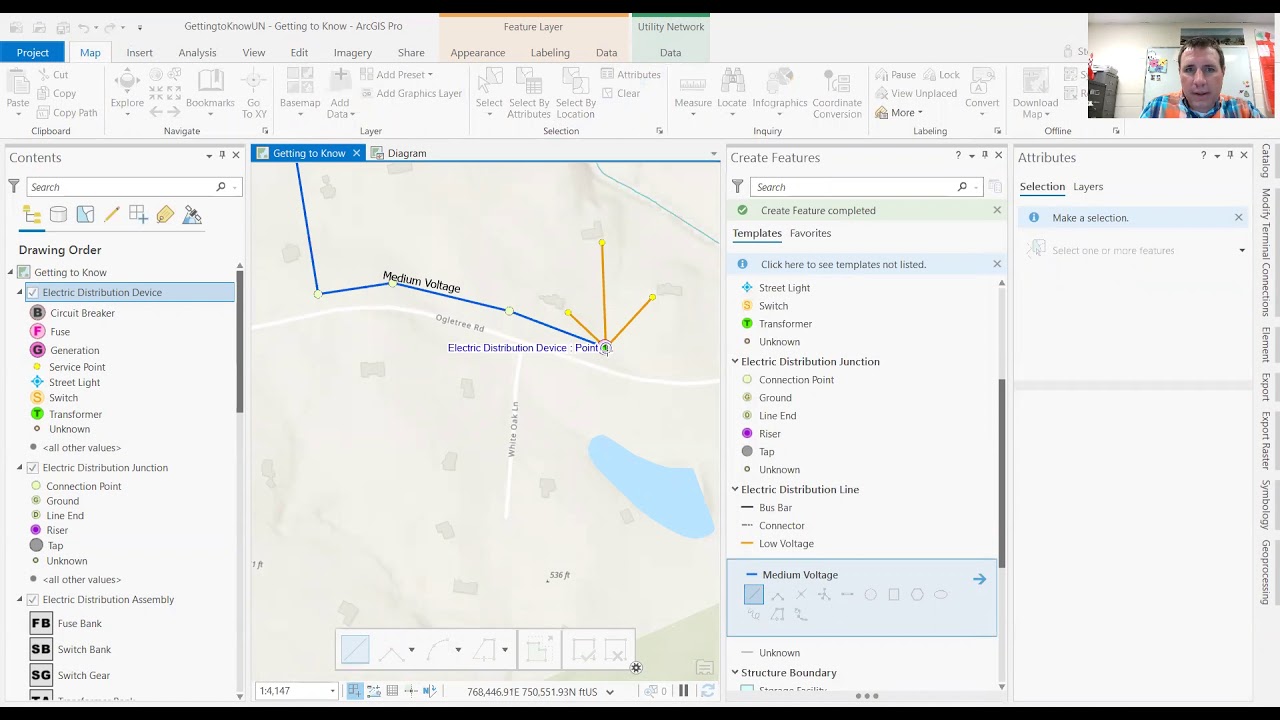1280x720 pixels.
Task: Open the Infographics tool
Action: [780, 92]
